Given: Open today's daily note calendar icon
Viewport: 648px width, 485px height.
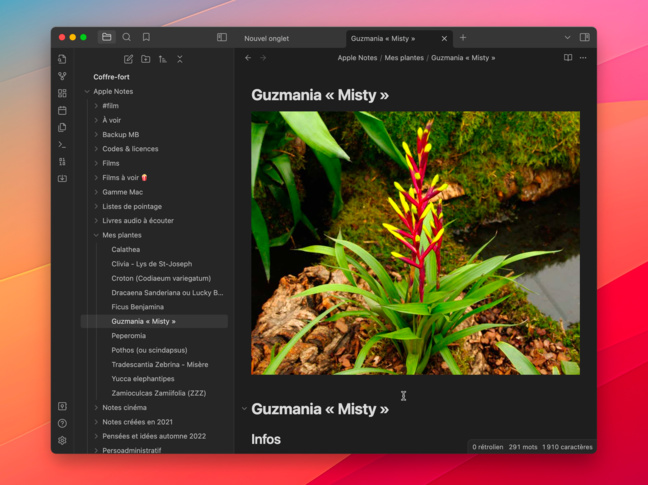Looking at the screenshot, I should 62,110.
